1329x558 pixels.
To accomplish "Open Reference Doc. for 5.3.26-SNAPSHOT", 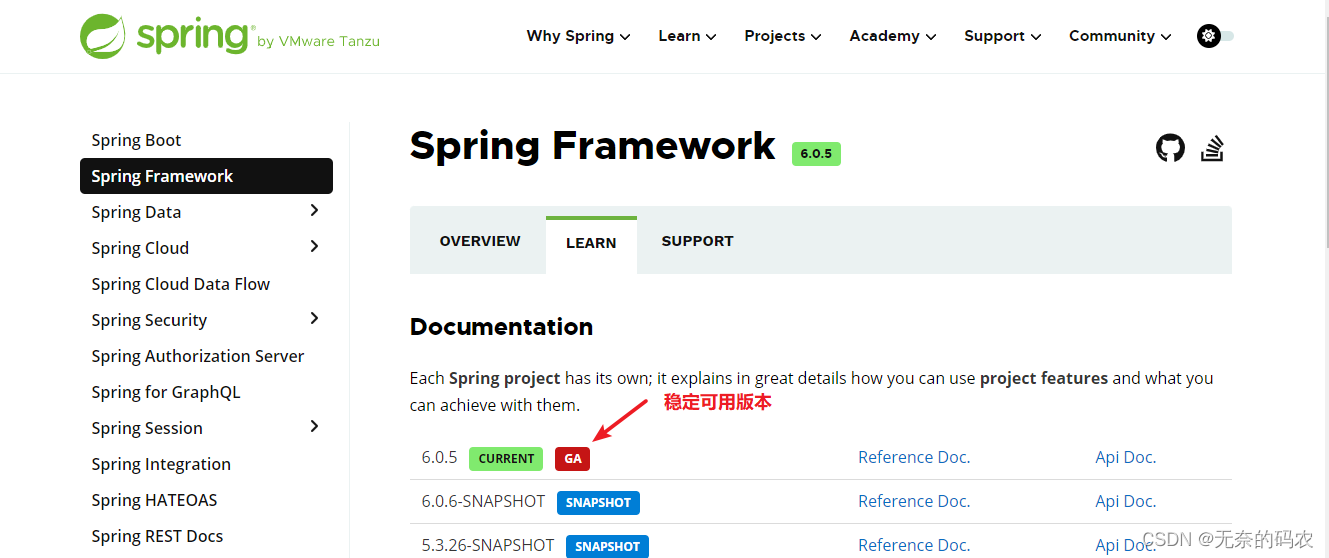I will 914,545.
